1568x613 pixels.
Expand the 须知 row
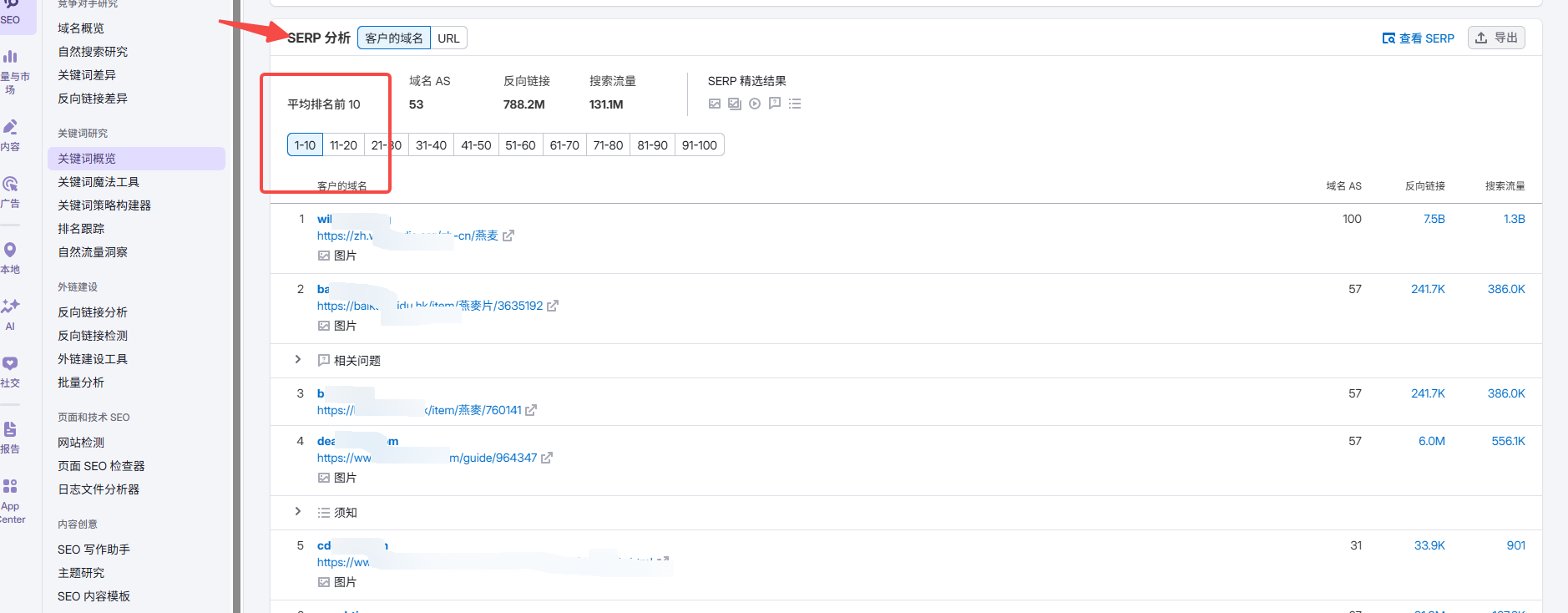tap(298, 512)
